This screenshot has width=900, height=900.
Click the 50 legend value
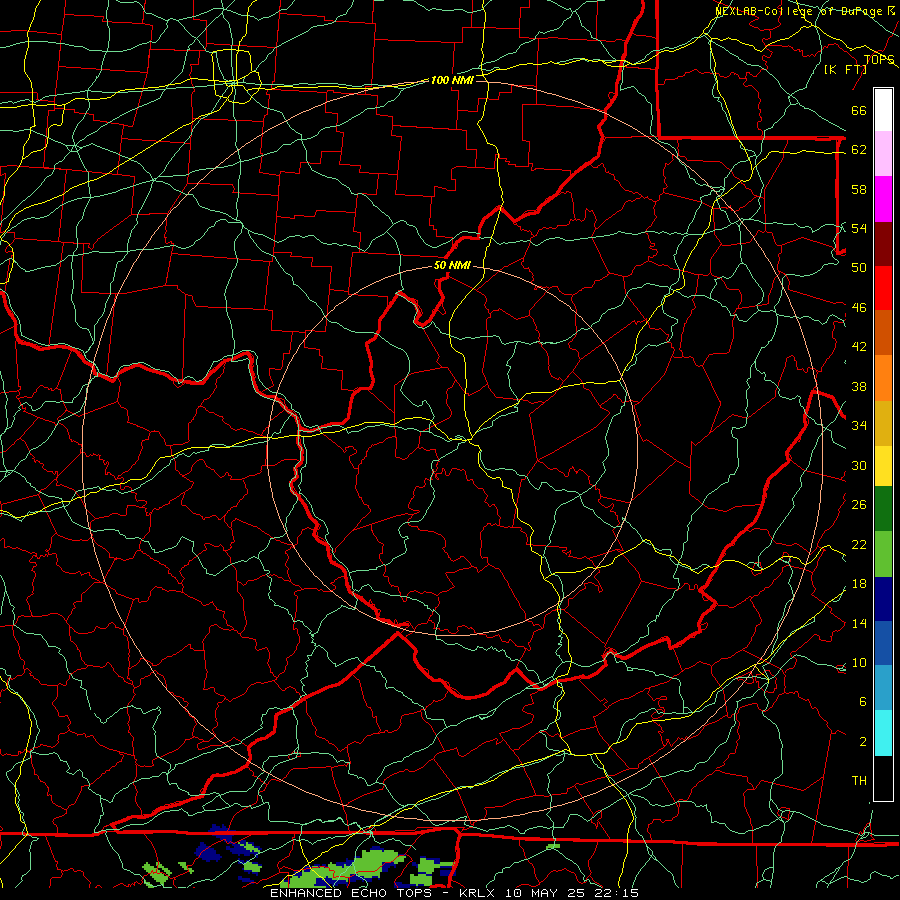point(859,267)
